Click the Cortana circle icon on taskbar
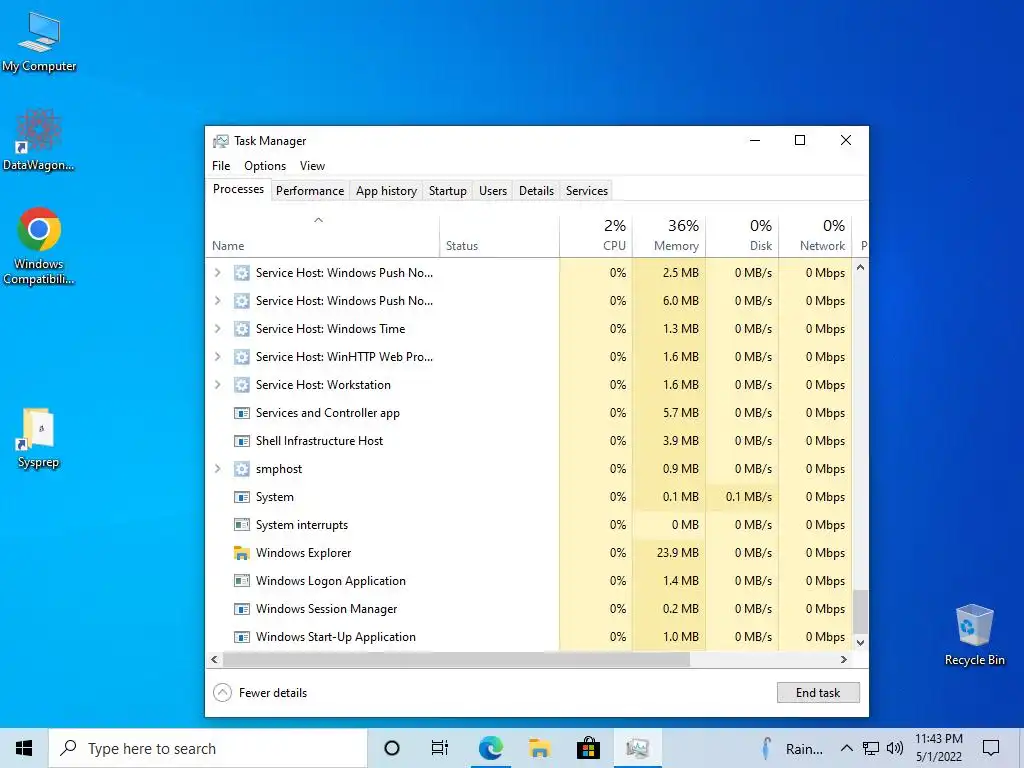 (392, 748)
